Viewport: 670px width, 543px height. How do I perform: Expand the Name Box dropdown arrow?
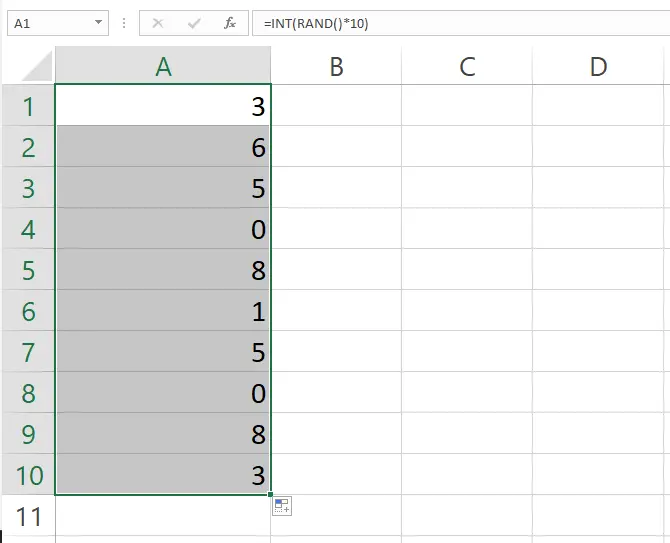point(98,22)
